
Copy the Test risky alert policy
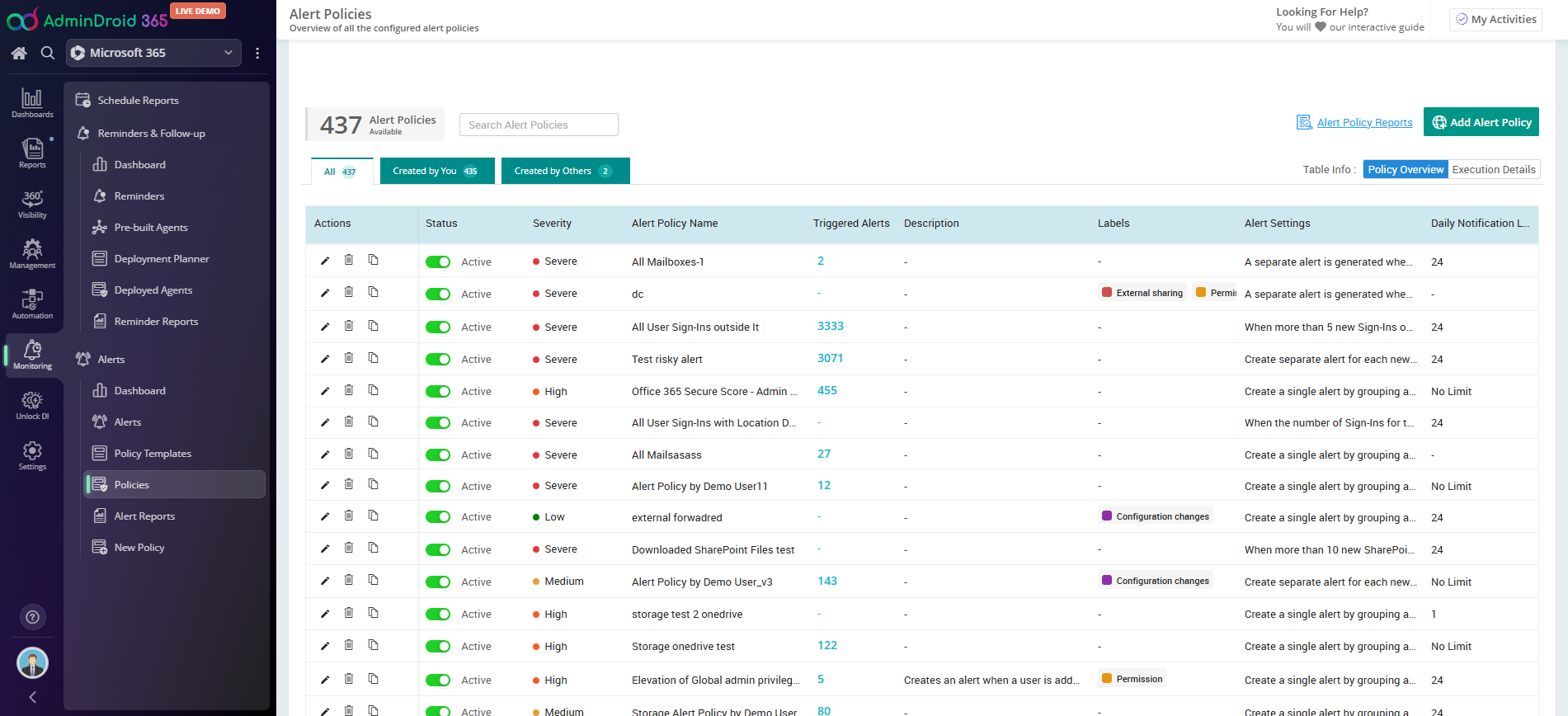(x=374, y=358)
